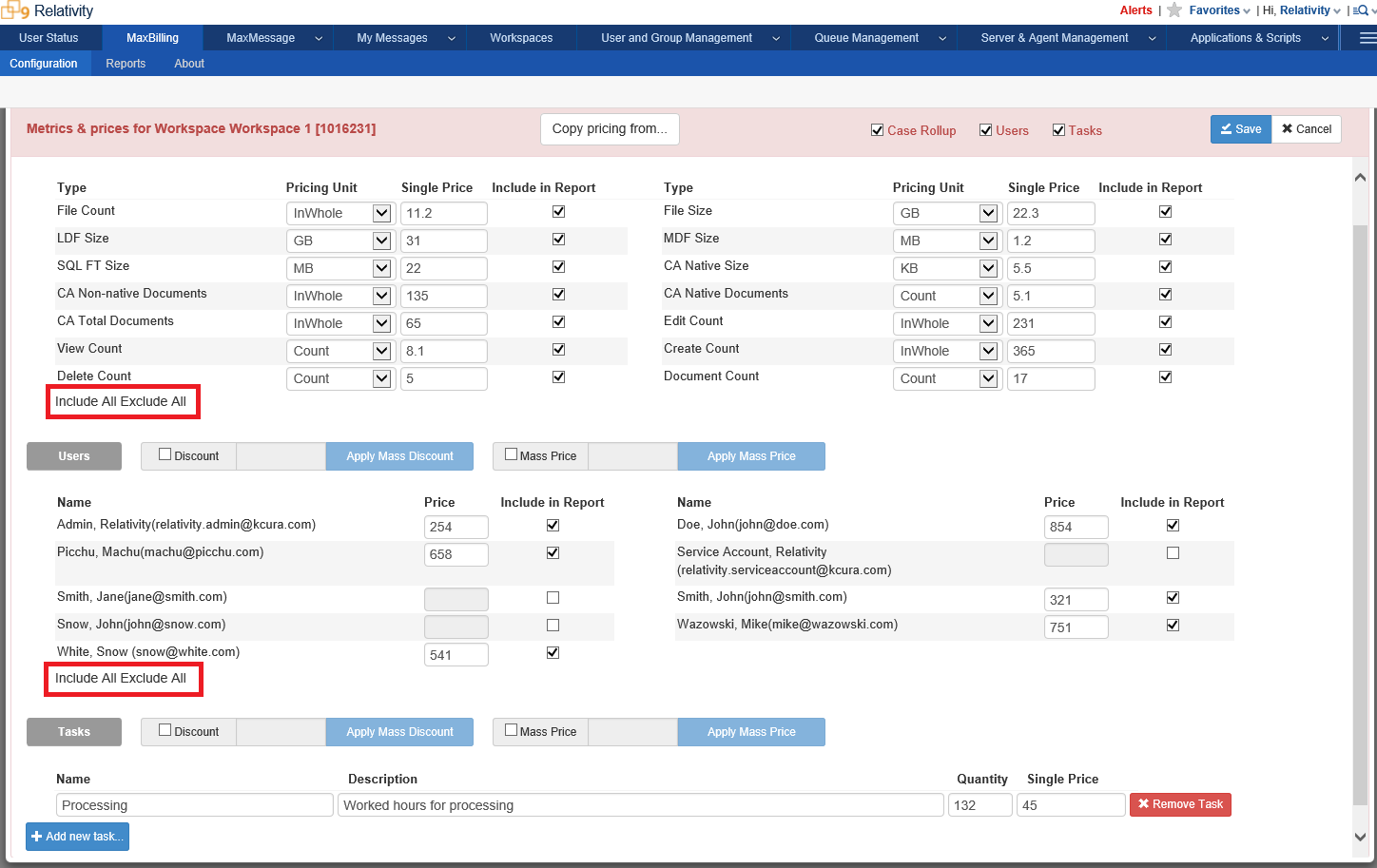Enable the Tasks Mass Price checkbox

(x=511, y=730)
